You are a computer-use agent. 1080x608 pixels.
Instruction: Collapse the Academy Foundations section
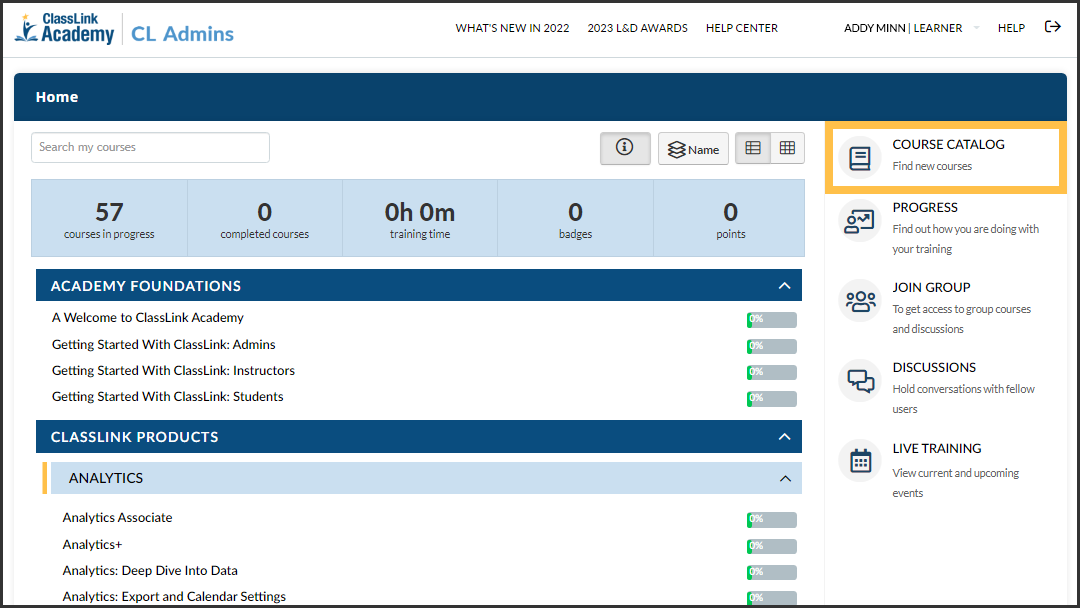click(x=784, y=286)
